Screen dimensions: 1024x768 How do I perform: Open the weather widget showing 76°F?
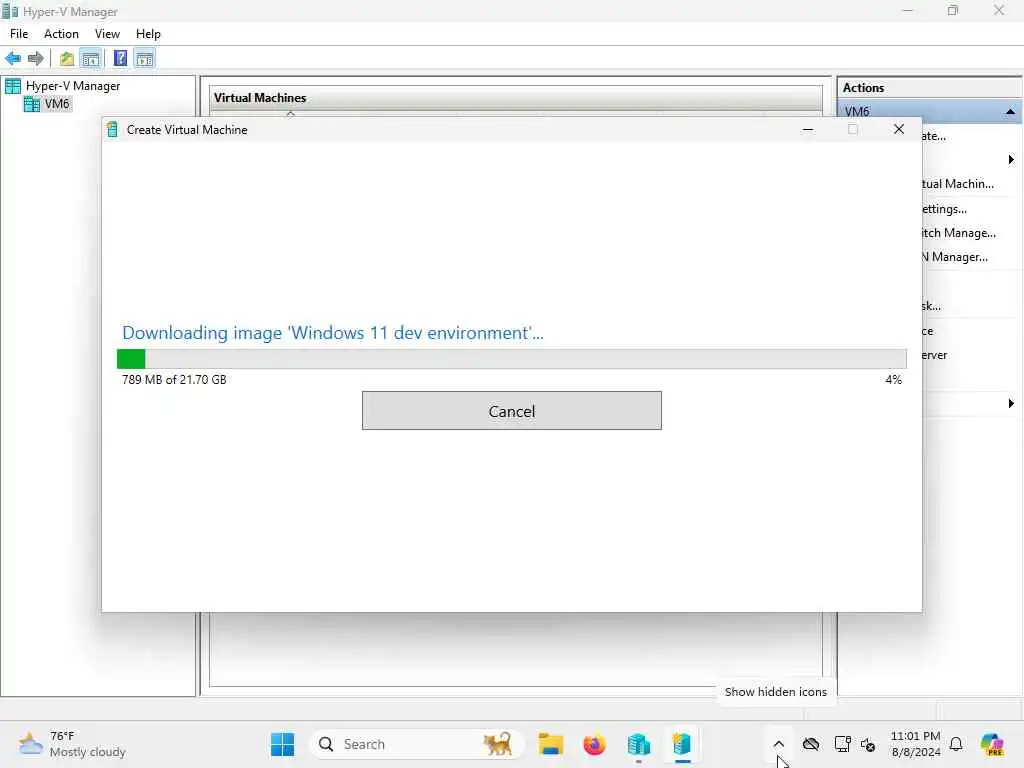[x=72, y=744]
